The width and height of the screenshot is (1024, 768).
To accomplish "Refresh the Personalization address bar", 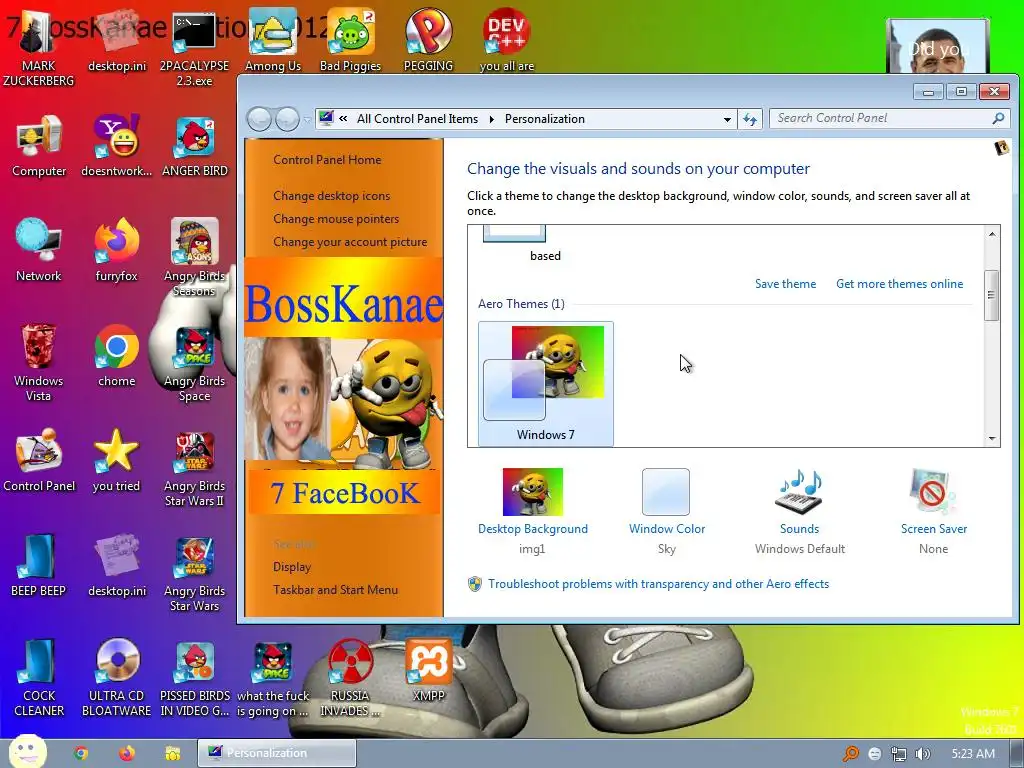I will coord(750,120).
